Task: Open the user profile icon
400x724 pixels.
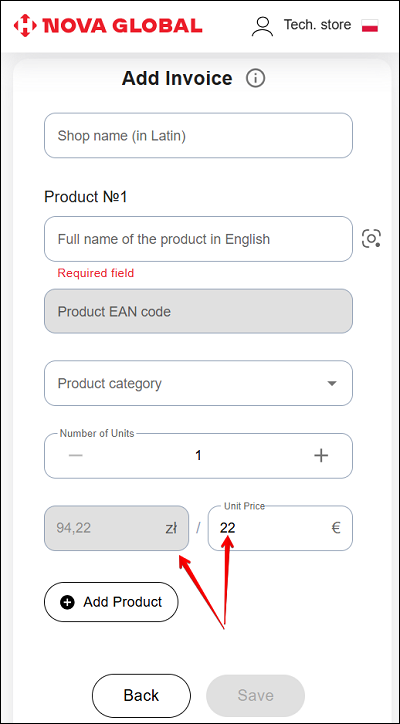Action: point(262,26)
